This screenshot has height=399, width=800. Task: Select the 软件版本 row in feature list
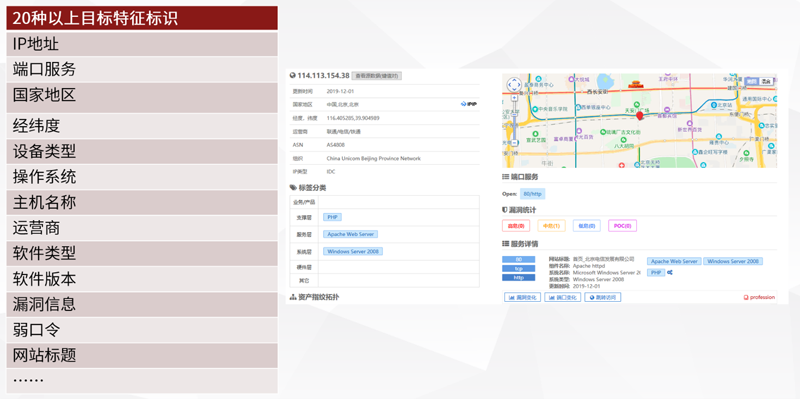(142, 279)
